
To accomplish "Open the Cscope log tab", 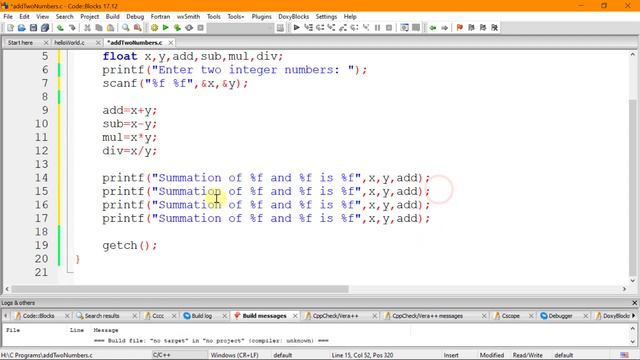I will [510, 316].
